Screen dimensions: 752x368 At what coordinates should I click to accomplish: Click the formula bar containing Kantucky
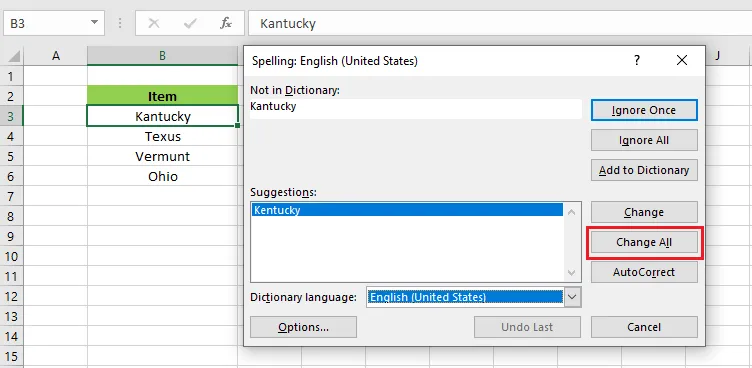pyautogui.click(x=500, y=23)
